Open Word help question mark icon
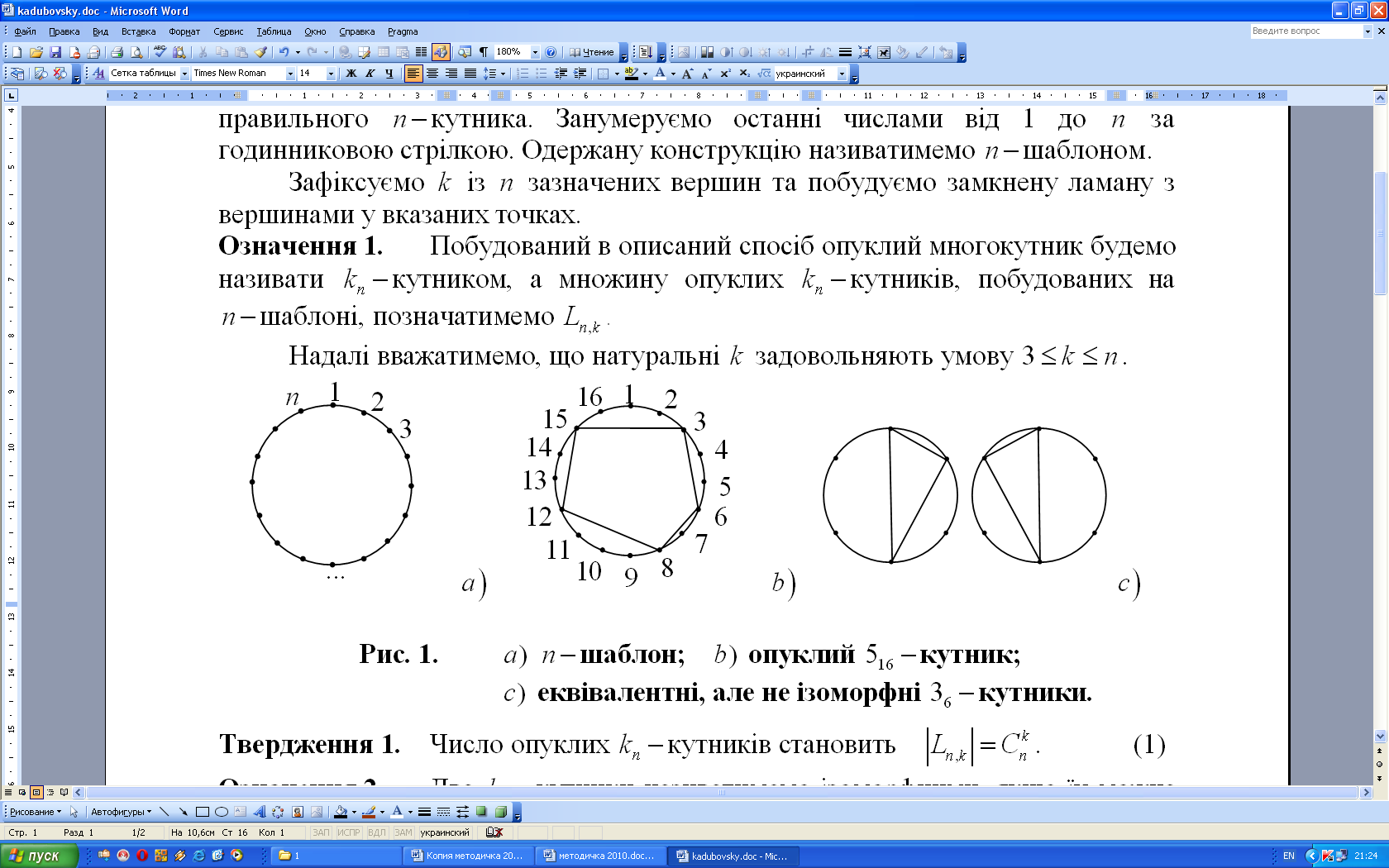 [551, 52]
